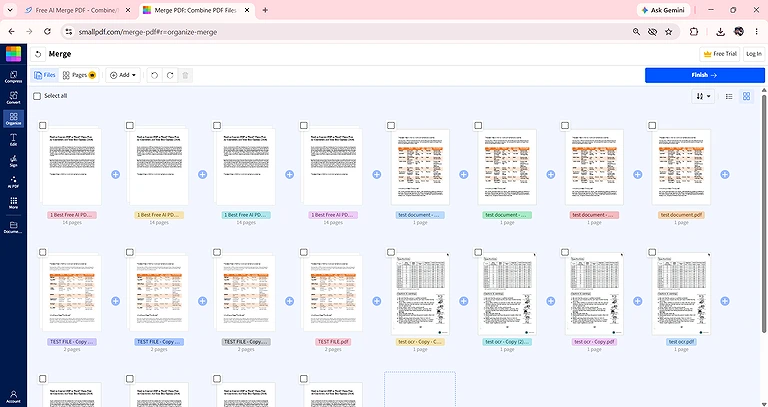Check the TEST FILE.pdf file checkbox
This screenshot has height=407, width=768.
[304, 252]
